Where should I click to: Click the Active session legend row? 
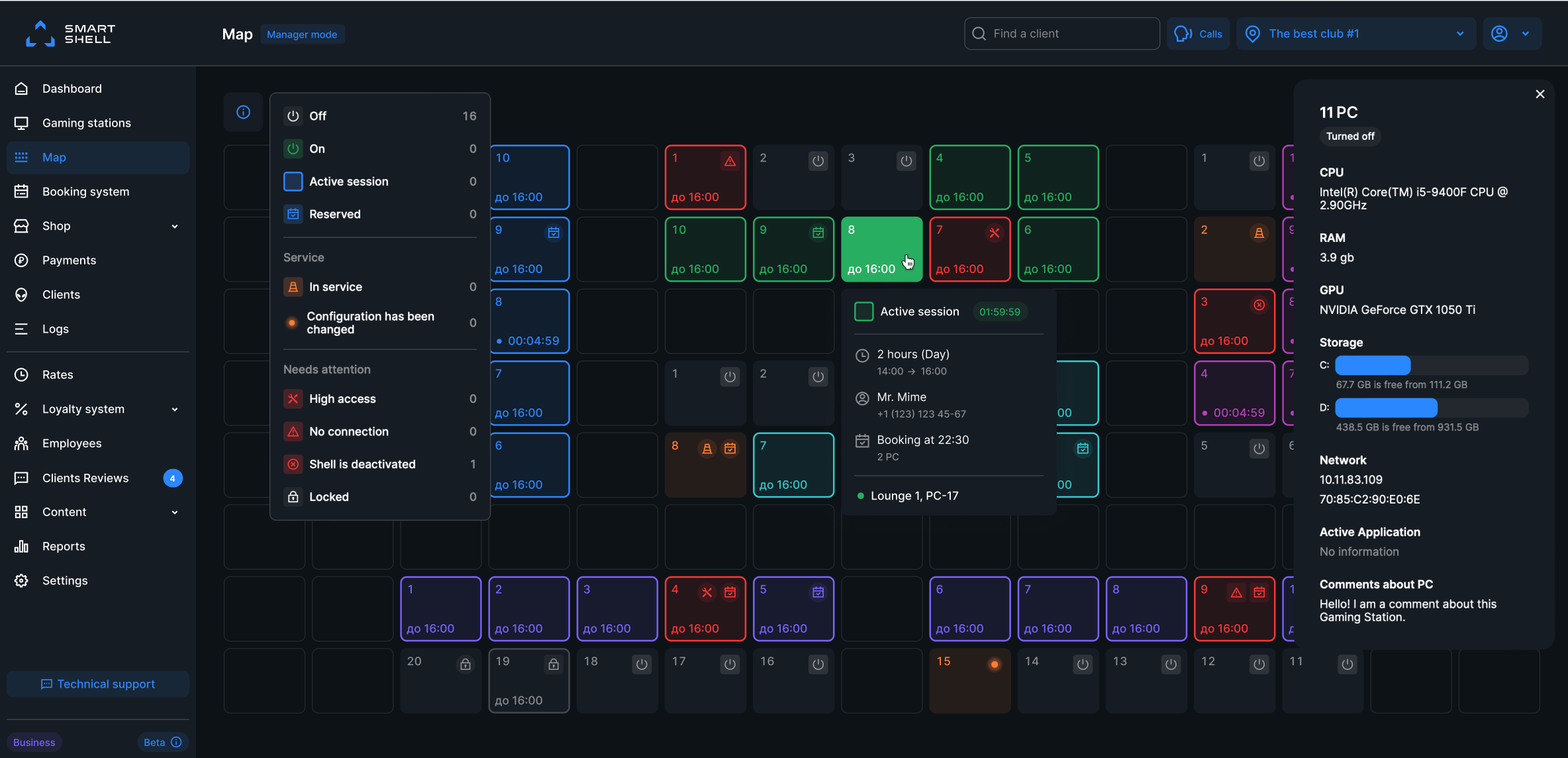click(380, 182)
